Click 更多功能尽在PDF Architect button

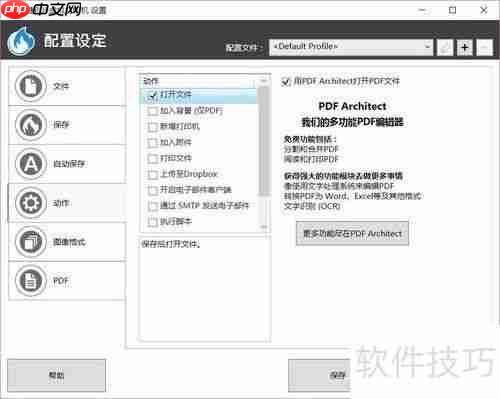pyautogui.click(x=352, y=234)
